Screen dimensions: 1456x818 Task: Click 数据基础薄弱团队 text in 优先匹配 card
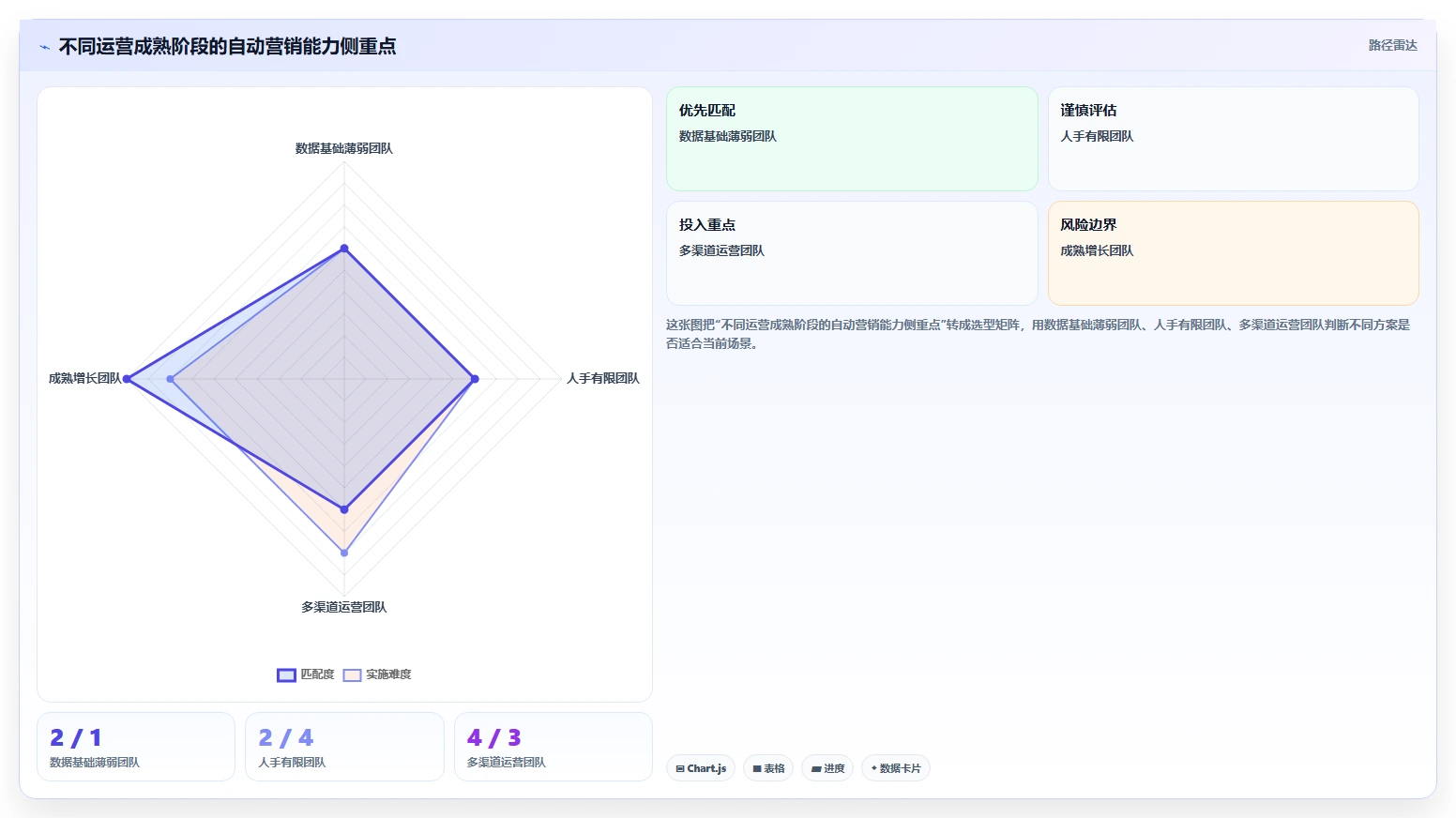(728, 136)
